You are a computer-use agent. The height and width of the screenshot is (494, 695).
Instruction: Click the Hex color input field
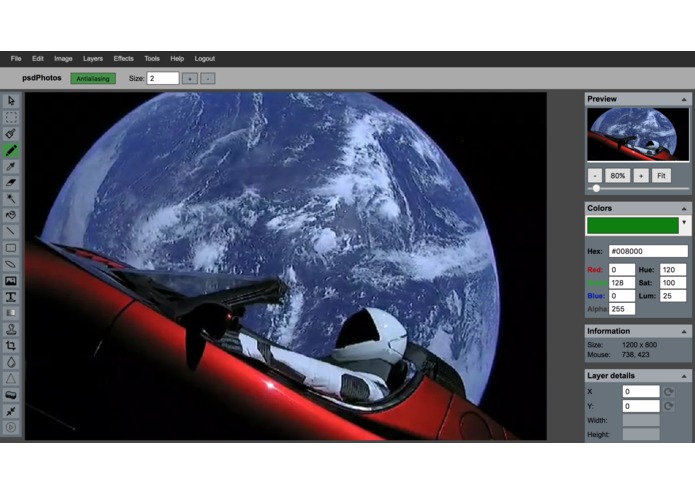point(648,251)
